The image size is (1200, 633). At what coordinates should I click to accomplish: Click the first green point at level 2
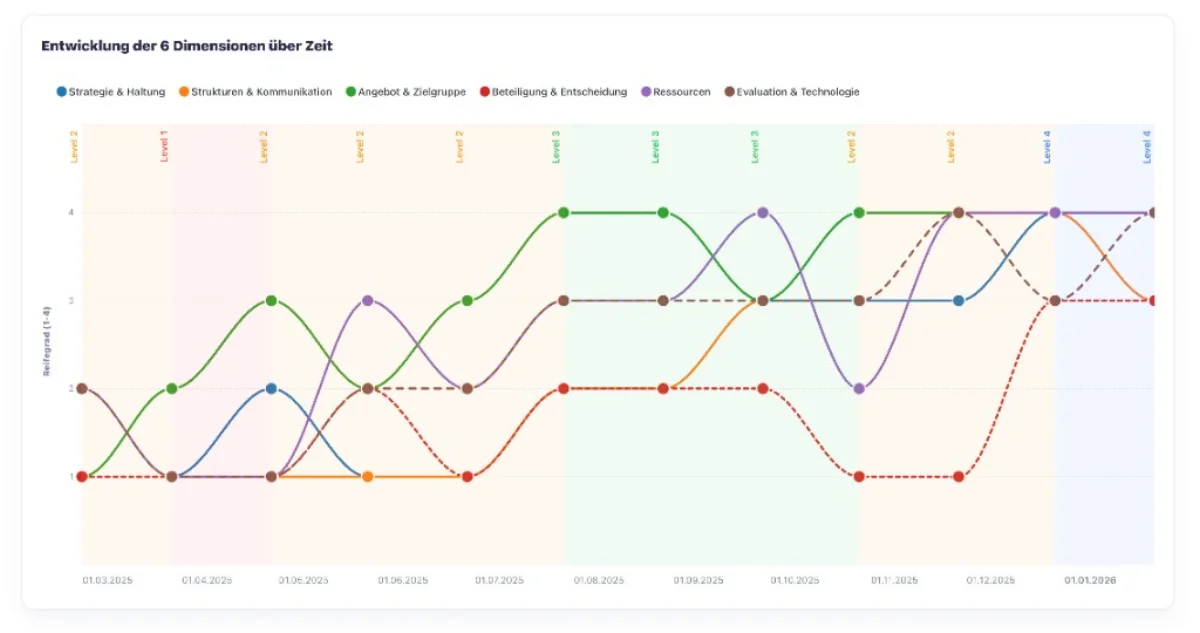171,388
